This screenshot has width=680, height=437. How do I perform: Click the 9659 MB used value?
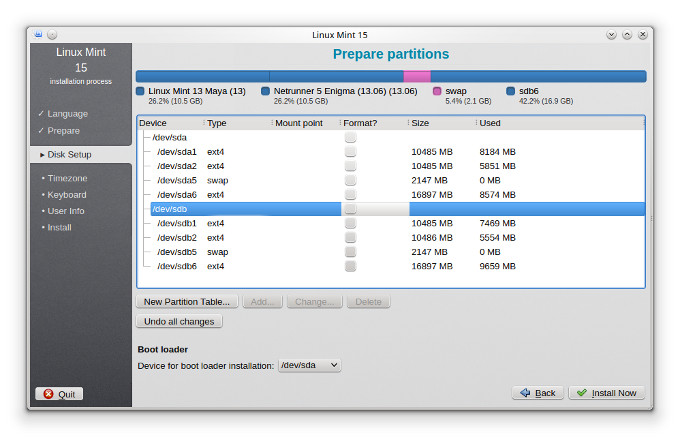tap(497, 266)
